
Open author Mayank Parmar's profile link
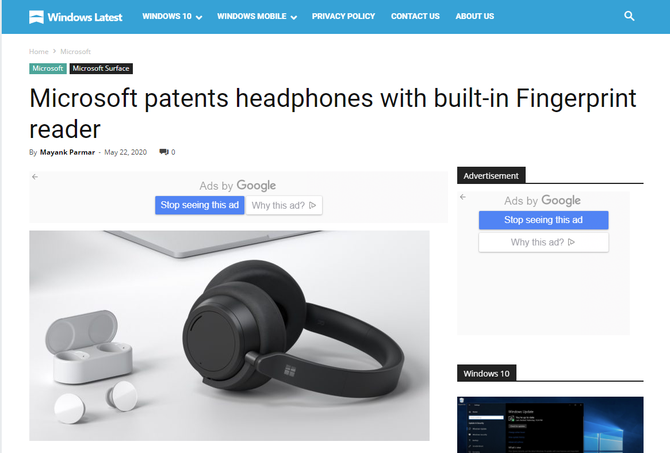(67, 152)
